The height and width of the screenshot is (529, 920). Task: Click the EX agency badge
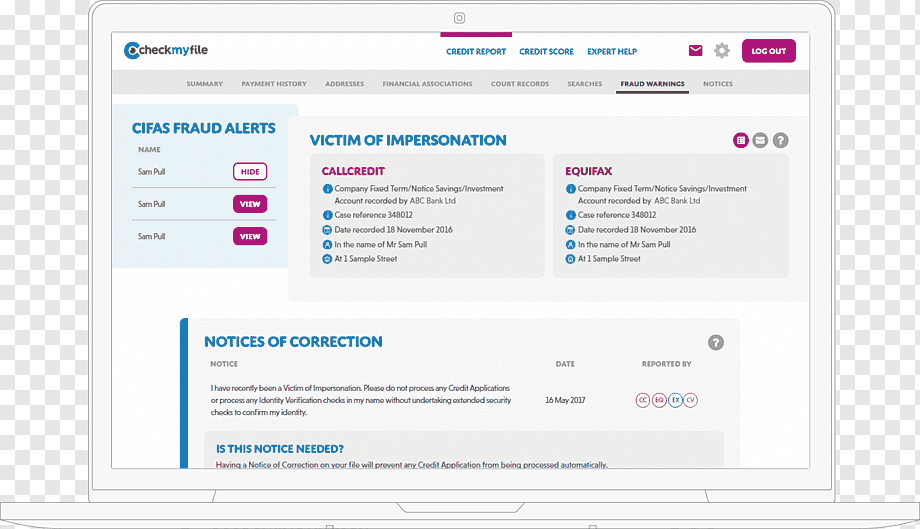coord(675,400)
